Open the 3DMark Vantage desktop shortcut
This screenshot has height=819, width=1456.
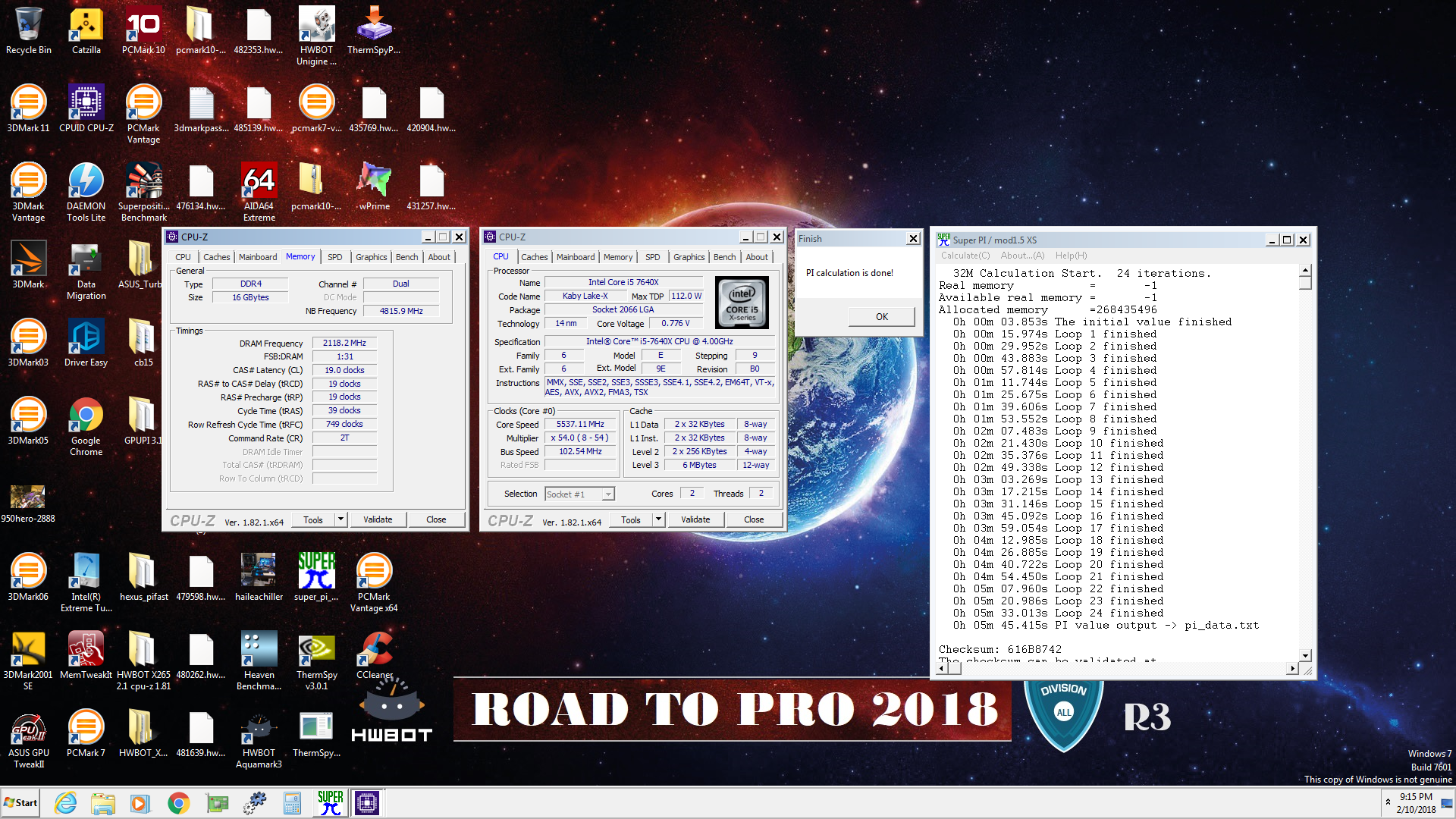pyautogui.click(x=29, y=192)
